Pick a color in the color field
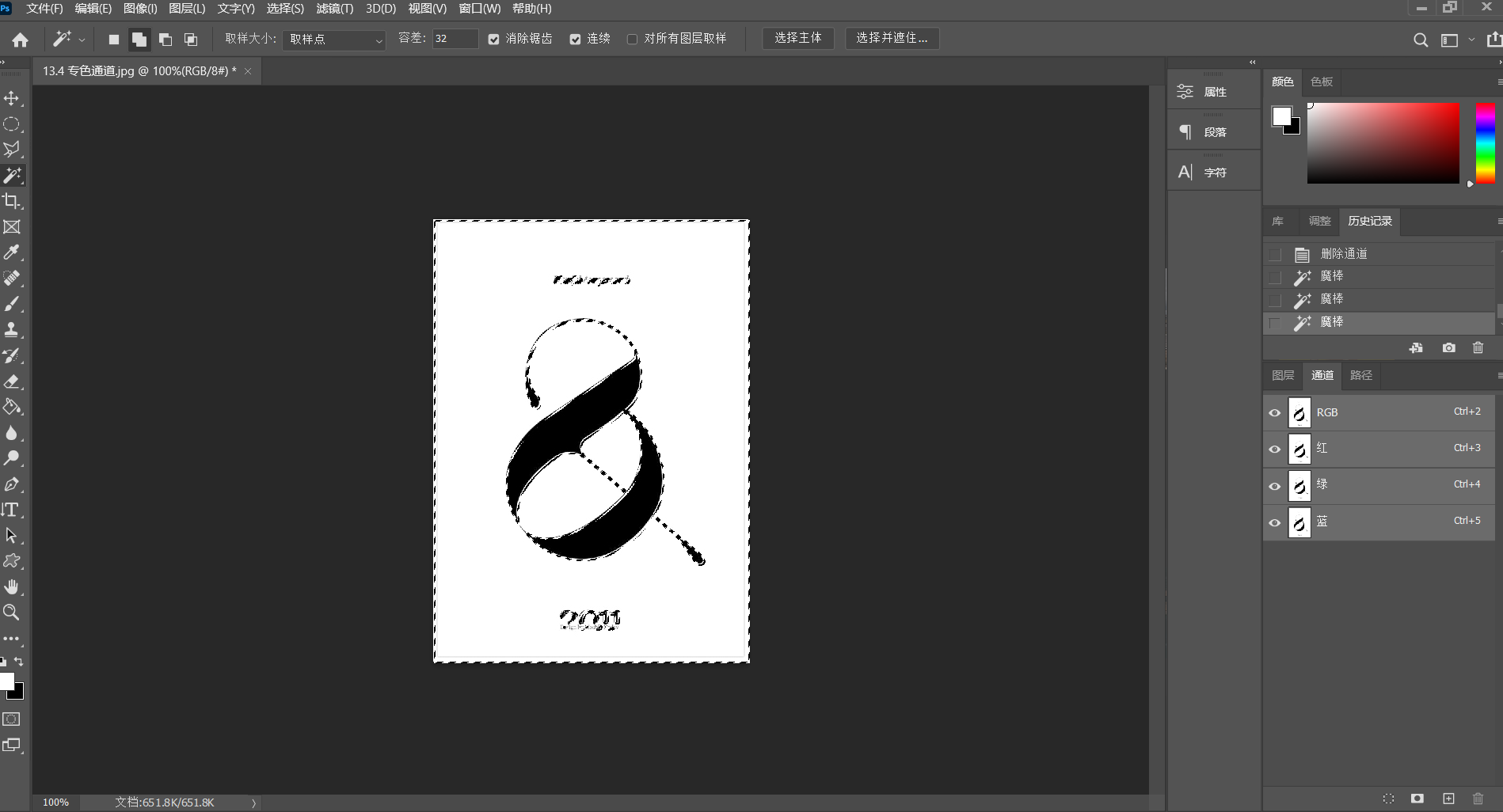This screenshot has height=812, width=1503. pos(1383,143)
